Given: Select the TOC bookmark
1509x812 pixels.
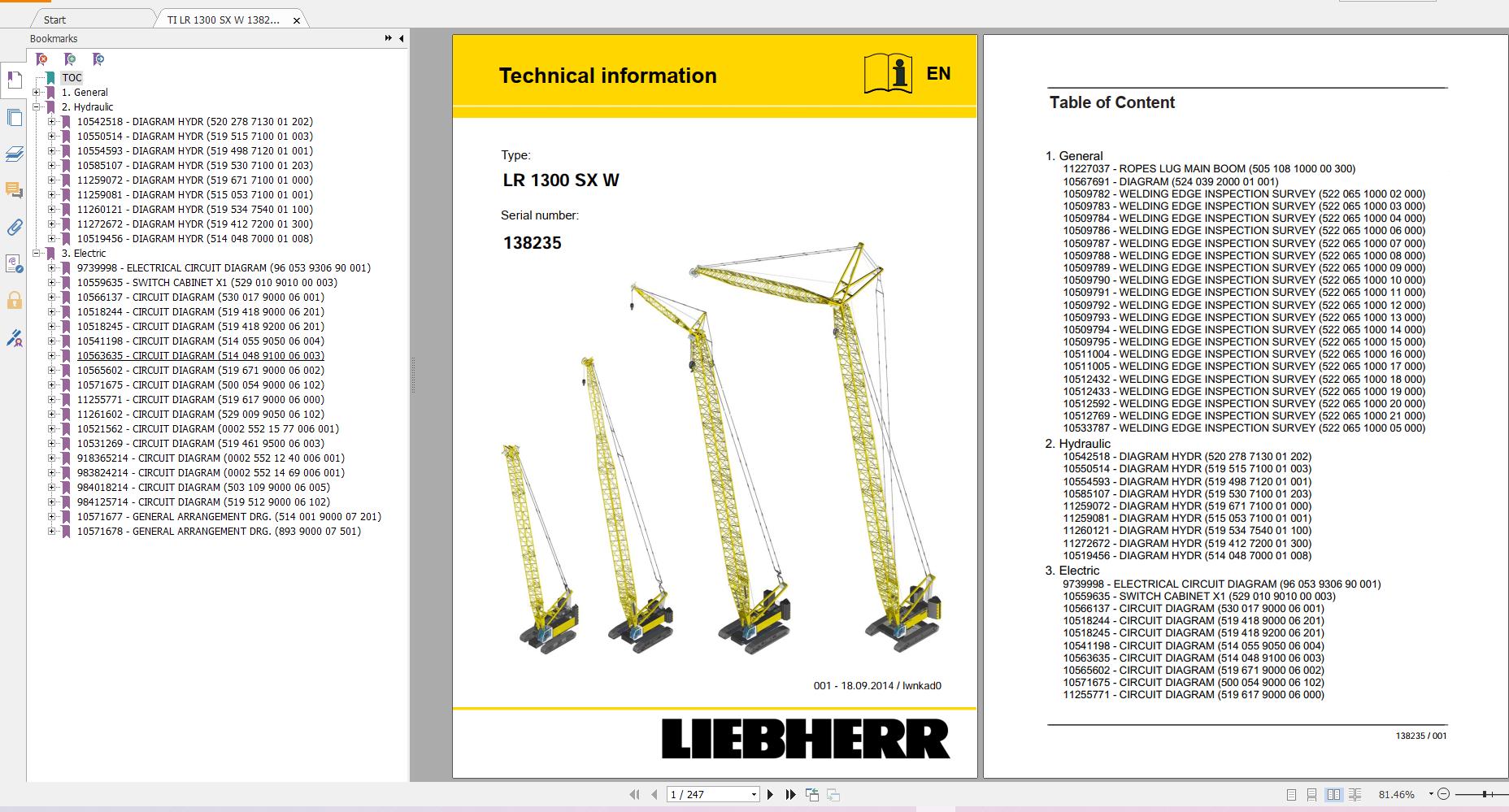Looking at the screenshot, I should tap(72, 77).
